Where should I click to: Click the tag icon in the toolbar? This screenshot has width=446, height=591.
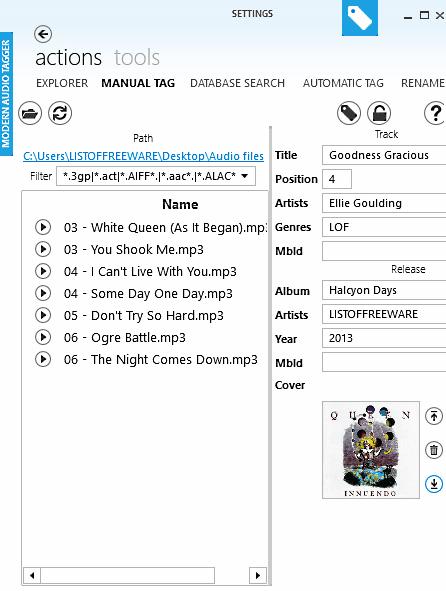(x=349, y=113)
